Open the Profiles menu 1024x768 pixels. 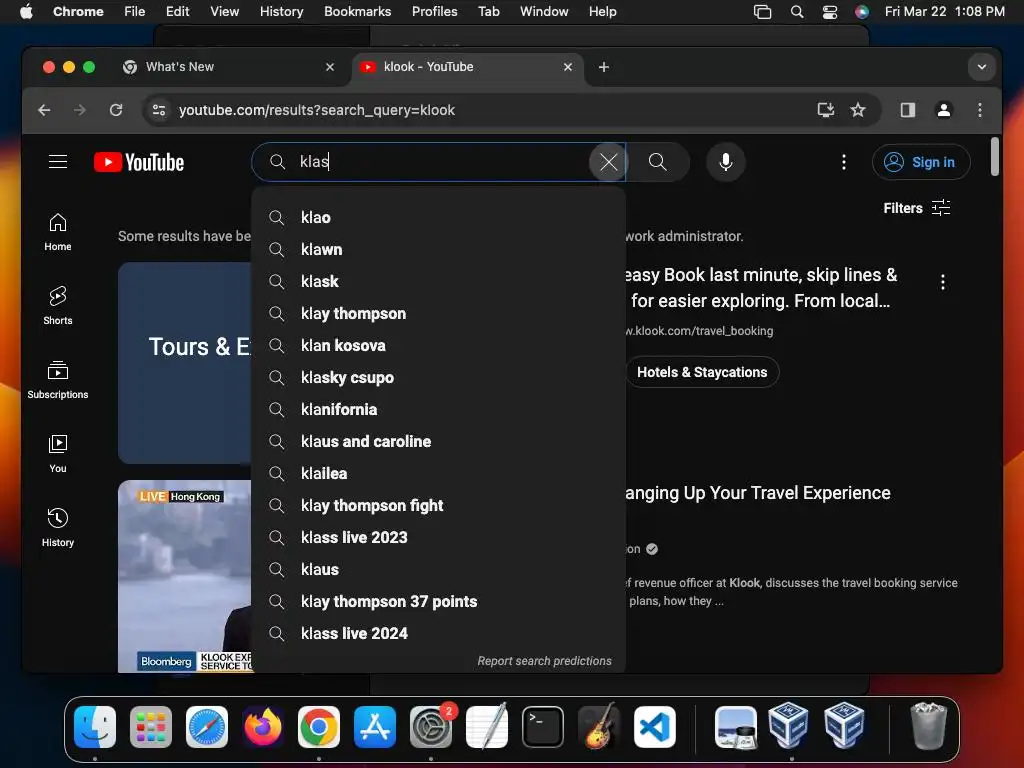tap(434, 11)
